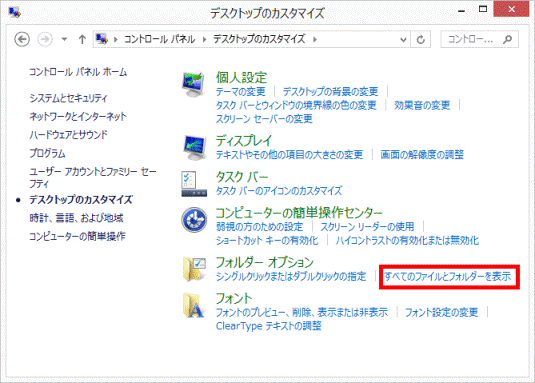Open the フォルダー オプション folder icon
Viewport: 535px width, 383px height.
pyautogui.click(x=194, y=269)
